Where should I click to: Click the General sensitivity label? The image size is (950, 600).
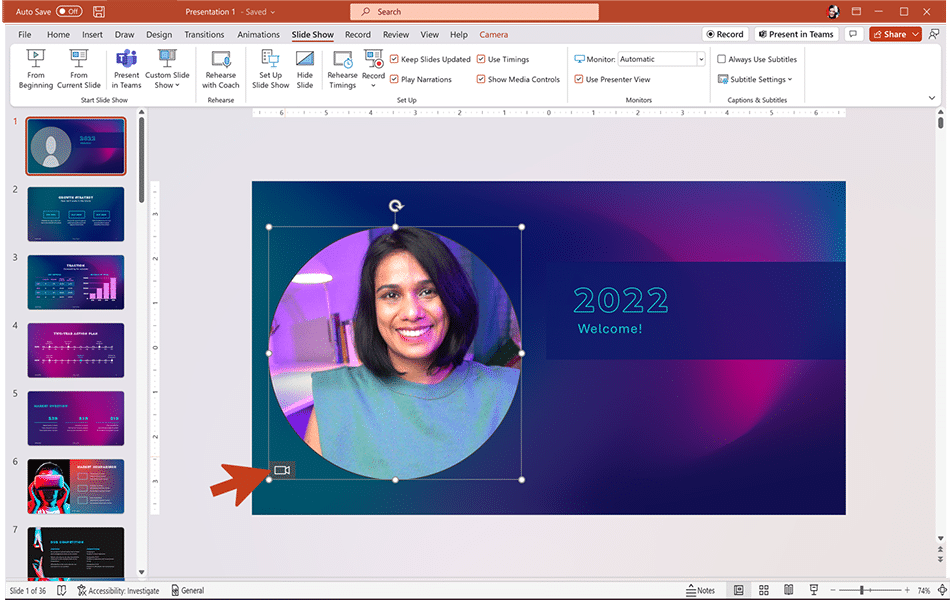point(187,590)
